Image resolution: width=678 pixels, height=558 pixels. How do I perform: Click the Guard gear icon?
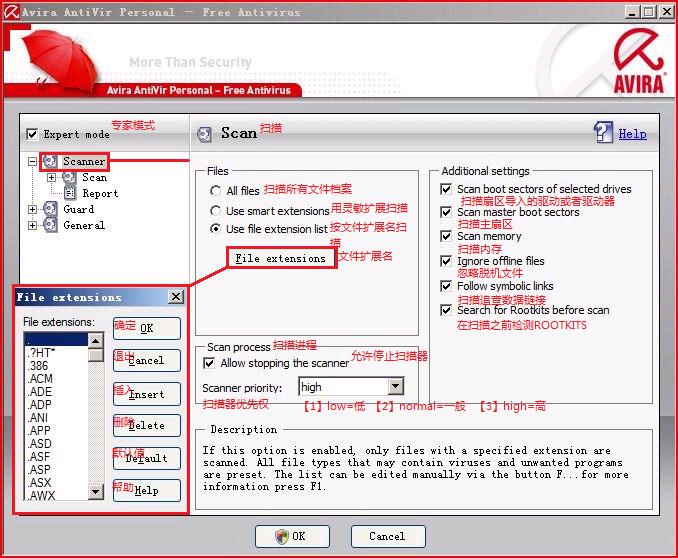[x=50, y=209]
